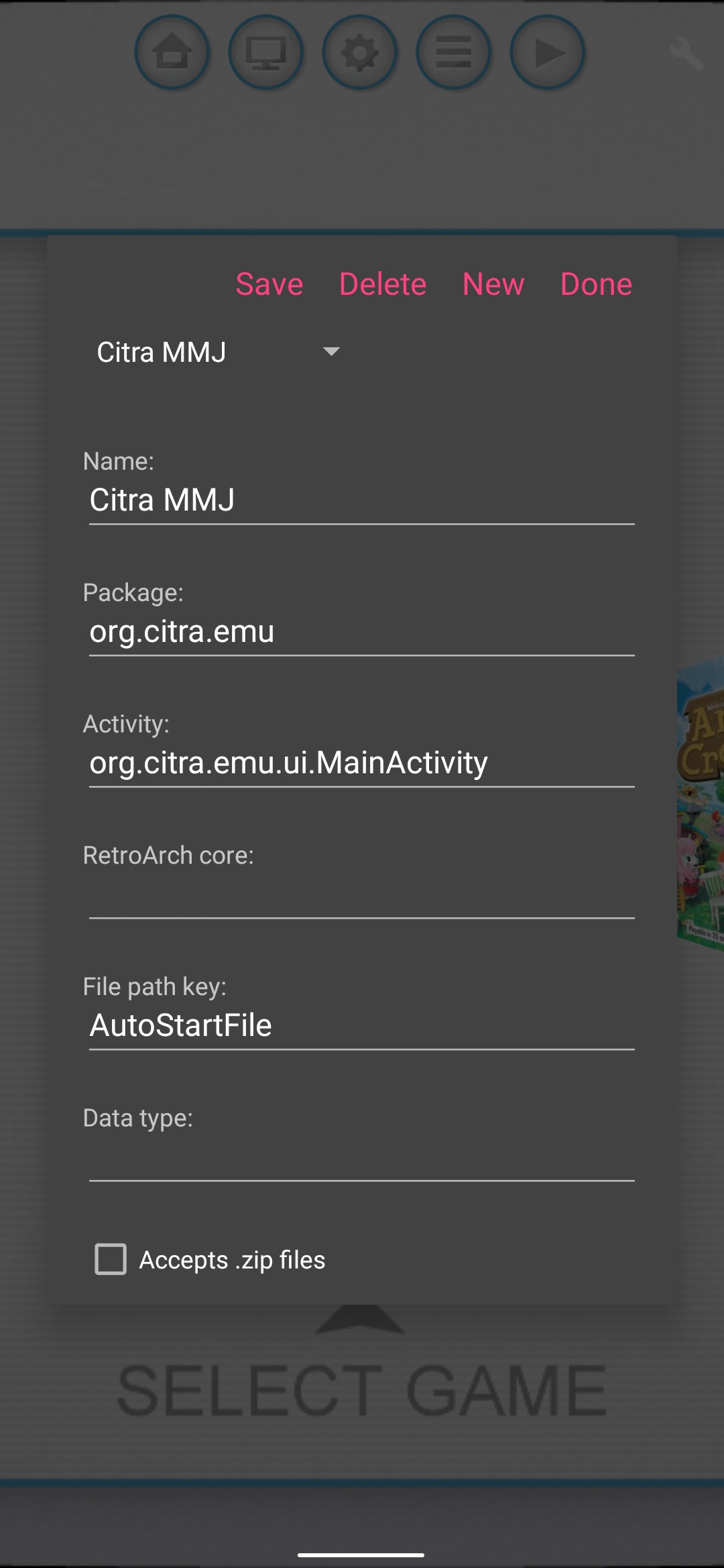This screenshot has width=724, height=1568.
Task: Delete the Citra MMJ entry
Action: click(383, 283)
